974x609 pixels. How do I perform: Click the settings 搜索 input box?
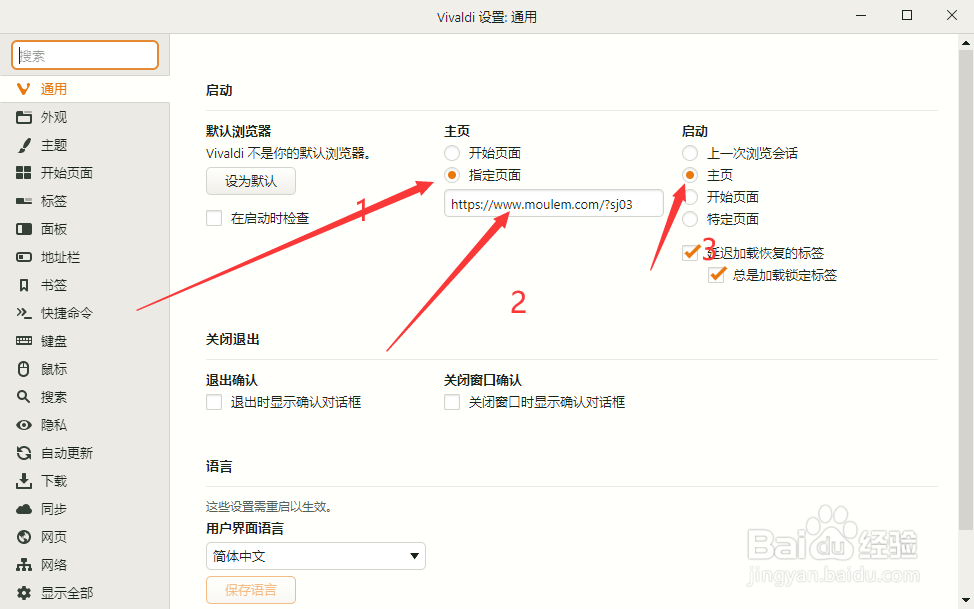pyautogui.click(x=85, y=55)
